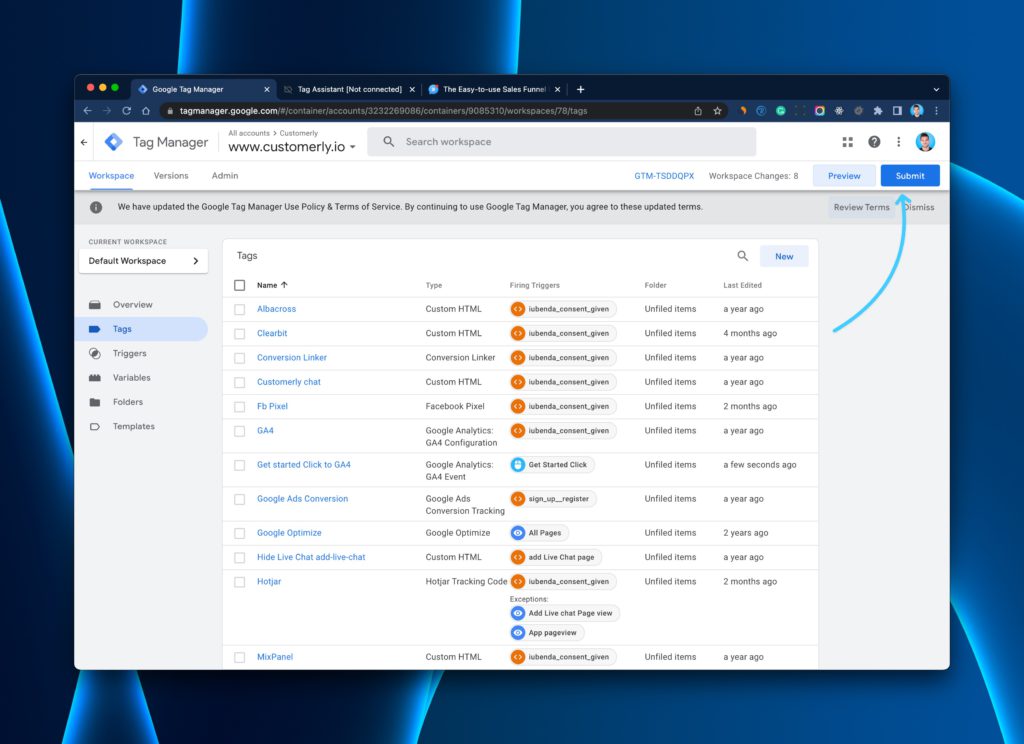Sort by the Name column arrow
This screenshot has width=1024, height=744.
click(x=284, y=285)
